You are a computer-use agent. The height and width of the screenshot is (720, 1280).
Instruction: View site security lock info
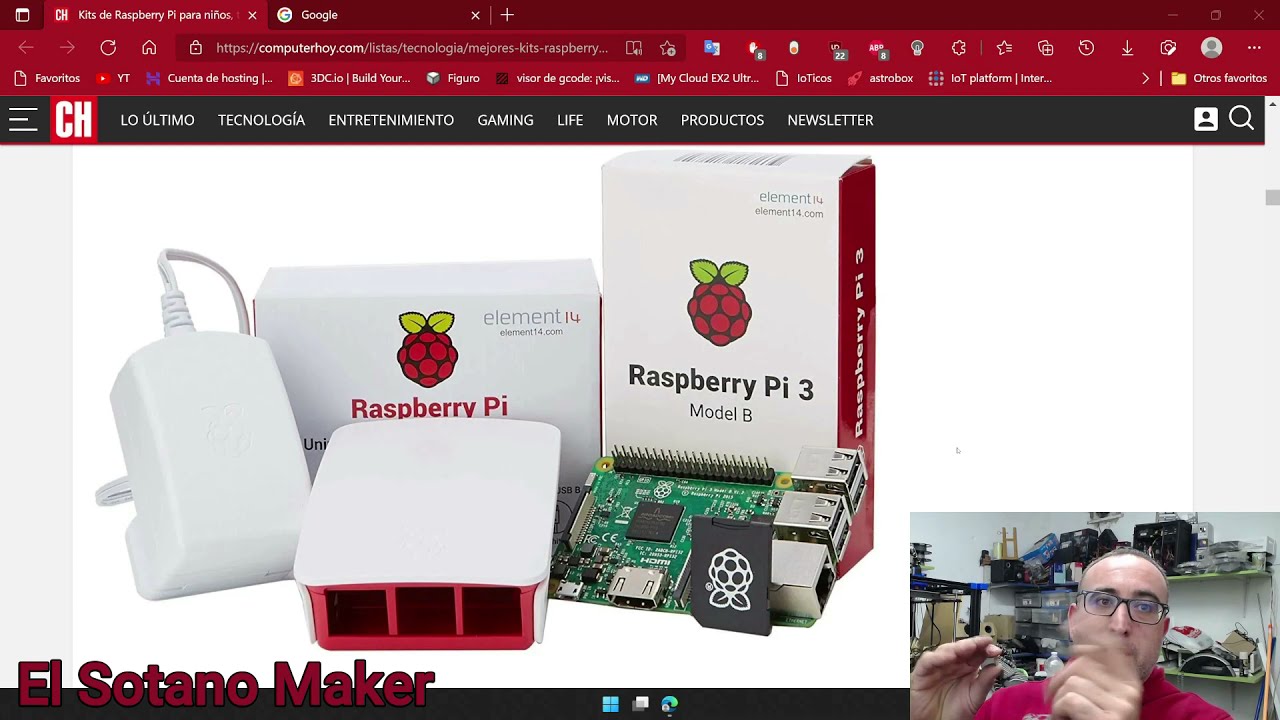tap(196, 48)
